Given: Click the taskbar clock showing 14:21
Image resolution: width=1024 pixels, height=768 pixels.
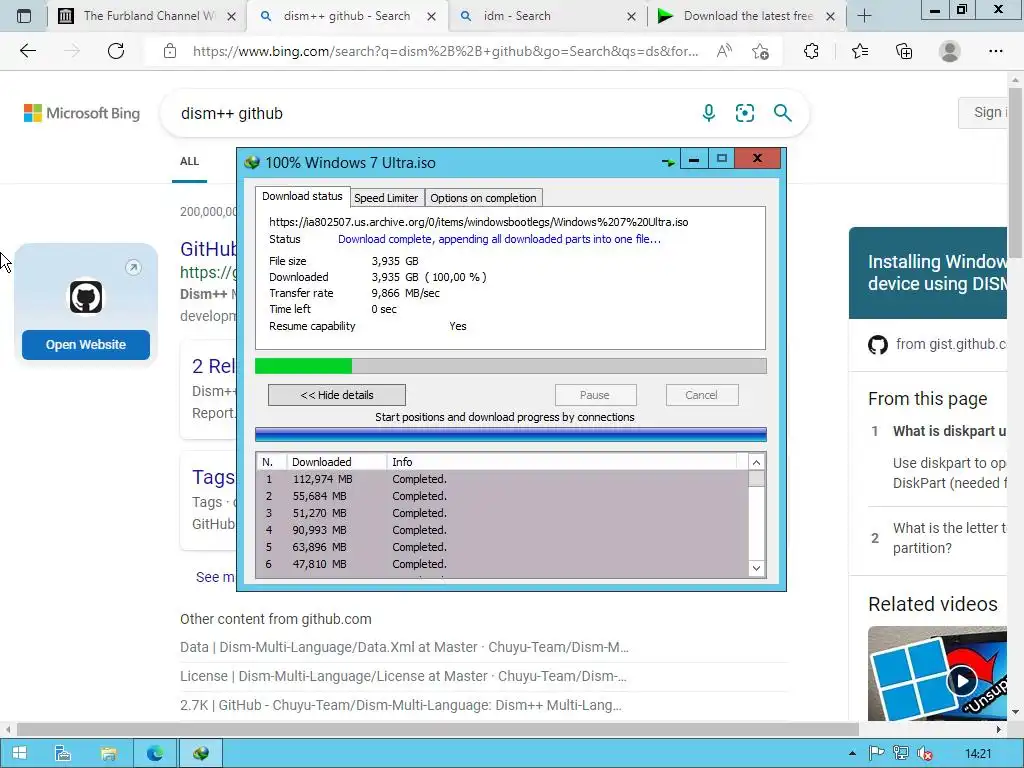Looking at the screenshot, I should pos(978,754).
